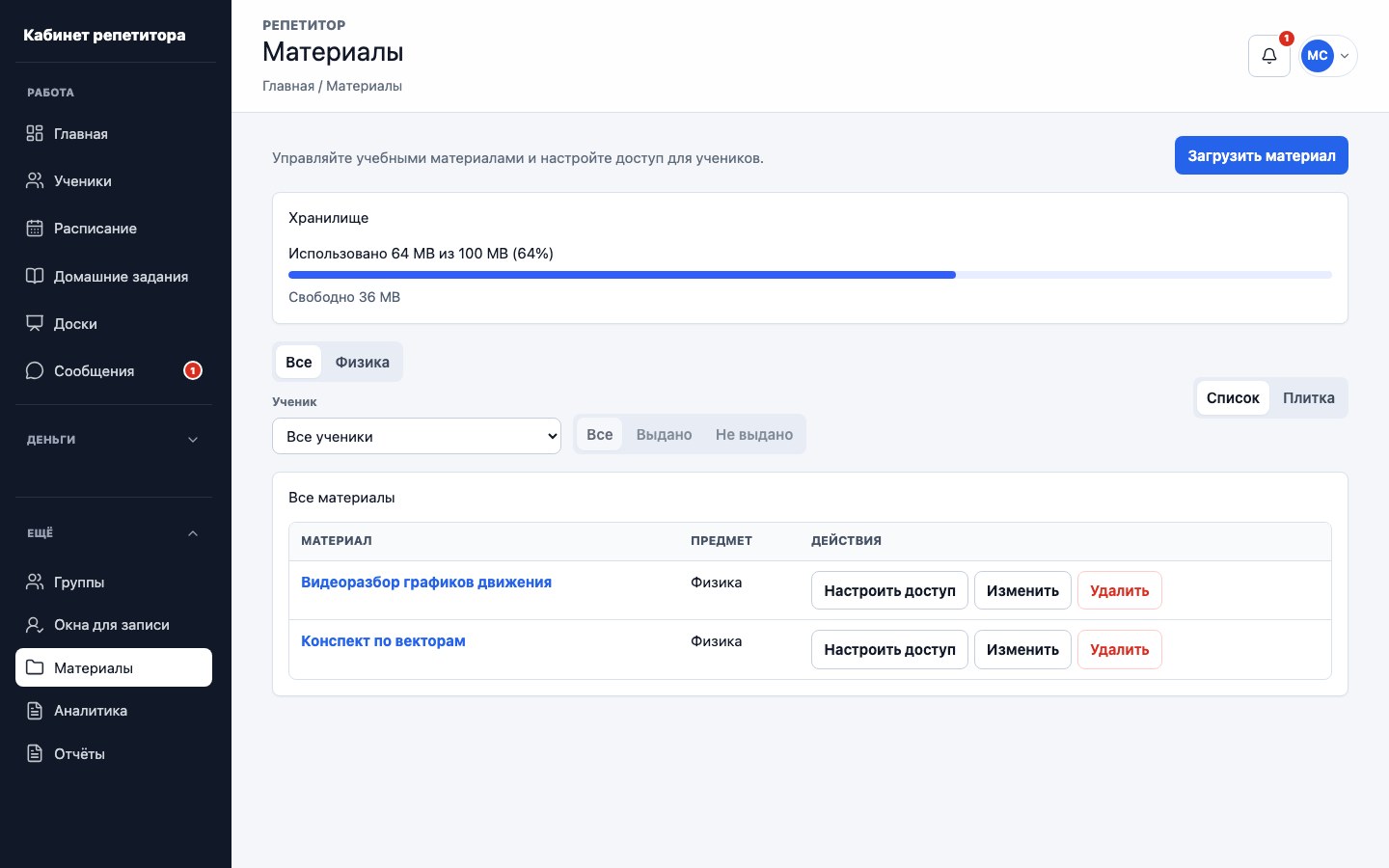Click the МАТЕРИАЛ column header
The height and width of the screenshot is (868, 1389).
[337, 540]
